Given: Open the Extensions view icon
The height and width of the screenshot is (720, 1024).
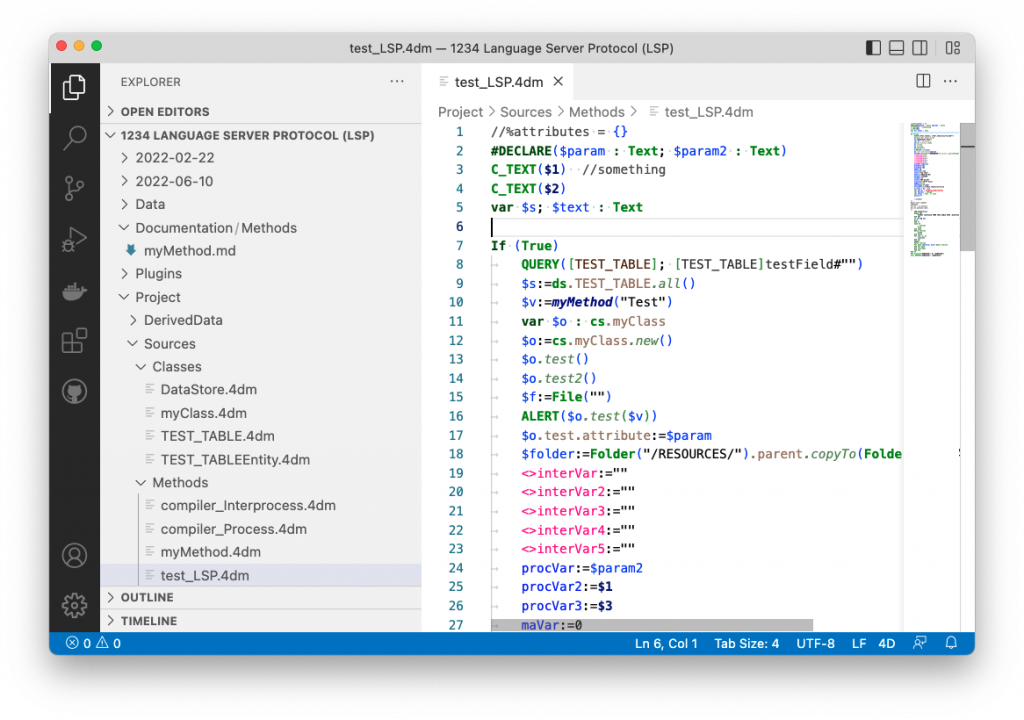Looking at the screenshot, I should (74, 340).
